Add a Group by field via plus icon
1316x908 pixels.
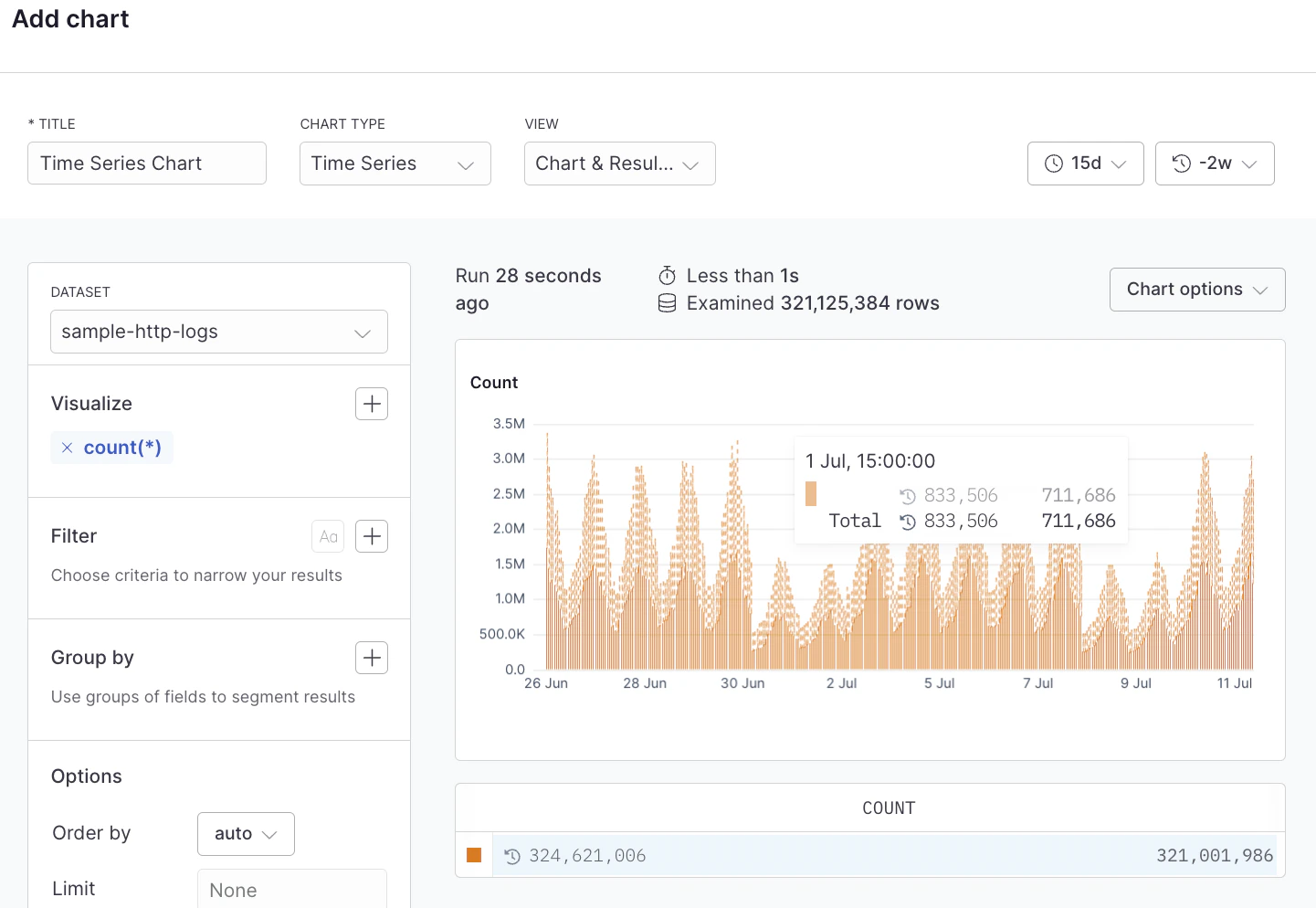pyautogui.click(x=371, y=658)
